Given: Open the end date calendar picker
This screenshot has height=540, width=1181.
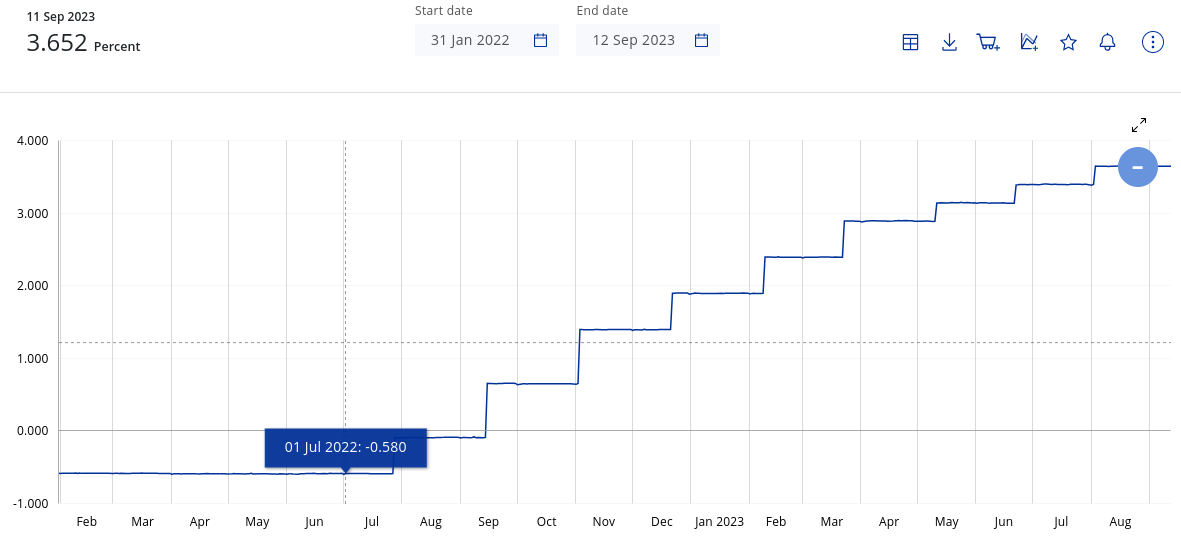Looking at the screenshot, I should [x=702, y=40].
